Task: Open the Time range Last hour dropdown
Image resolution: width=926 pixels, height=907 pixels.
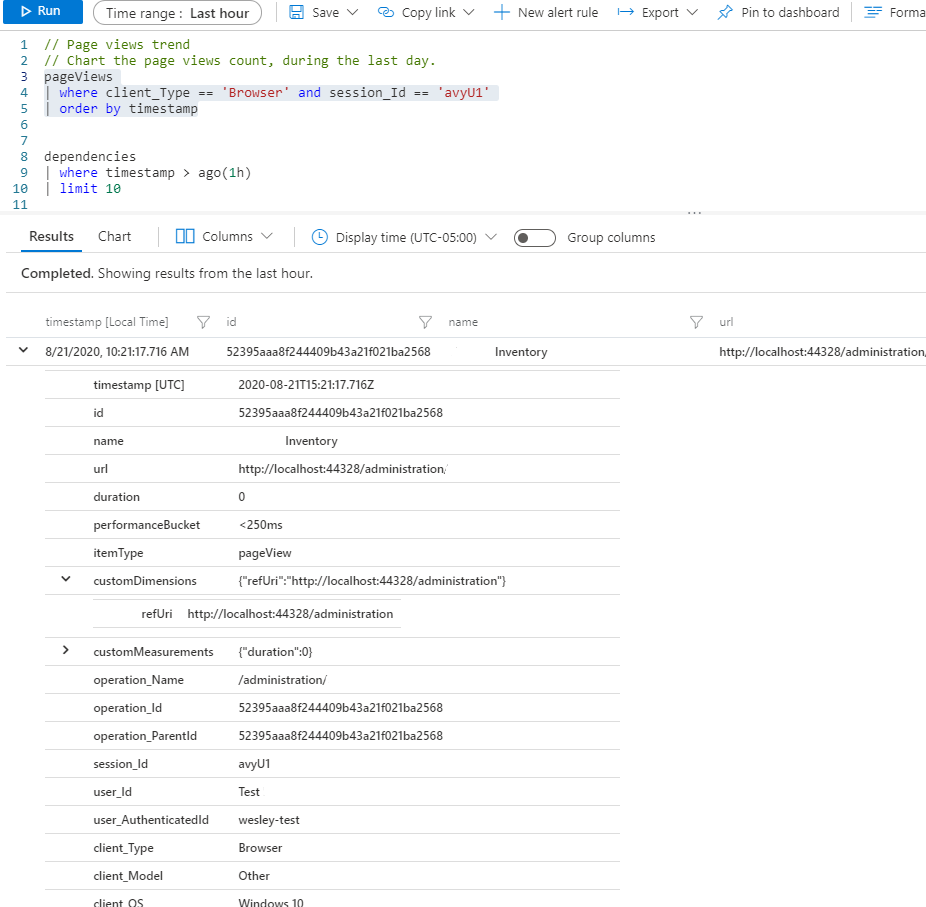Action: point(177,13)
